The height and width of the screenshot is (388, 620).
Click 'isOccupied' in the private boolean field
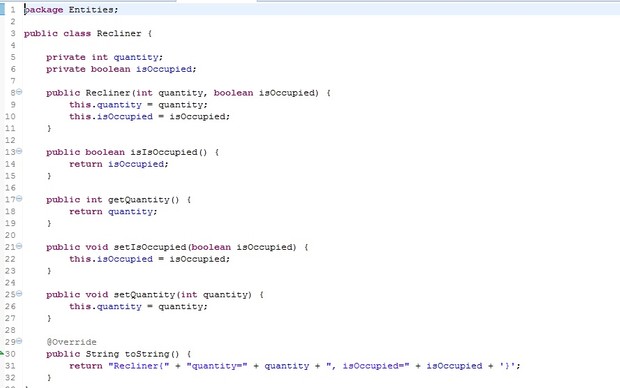pyautogui.click(x=164, y=70)
